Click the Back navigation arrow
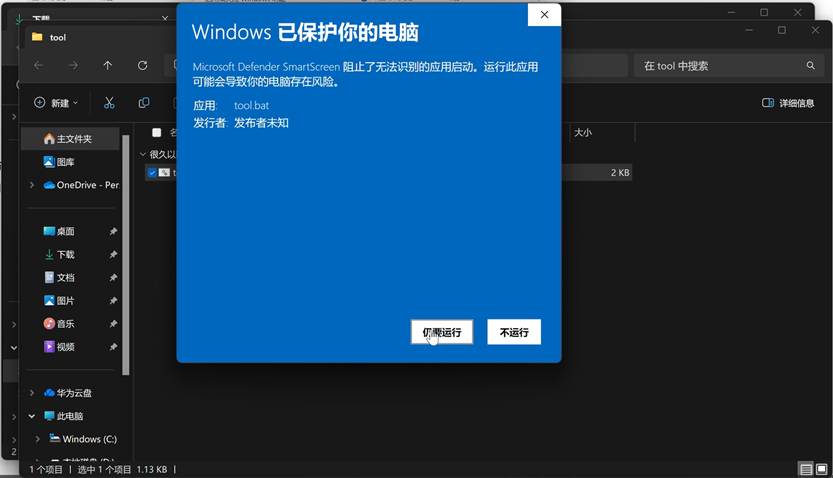 (x=39, y=66)
